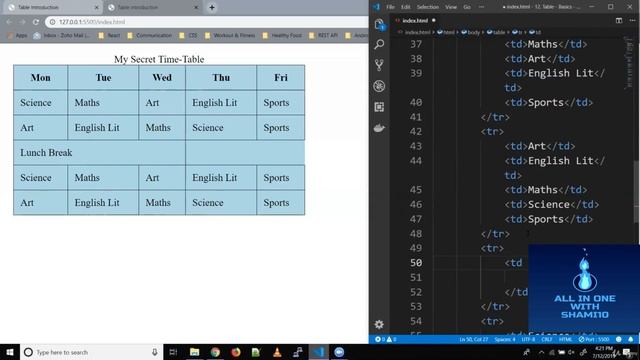Open the React bookmarks folder
This screenshot has height=360, width=640.
click(109, 36)
